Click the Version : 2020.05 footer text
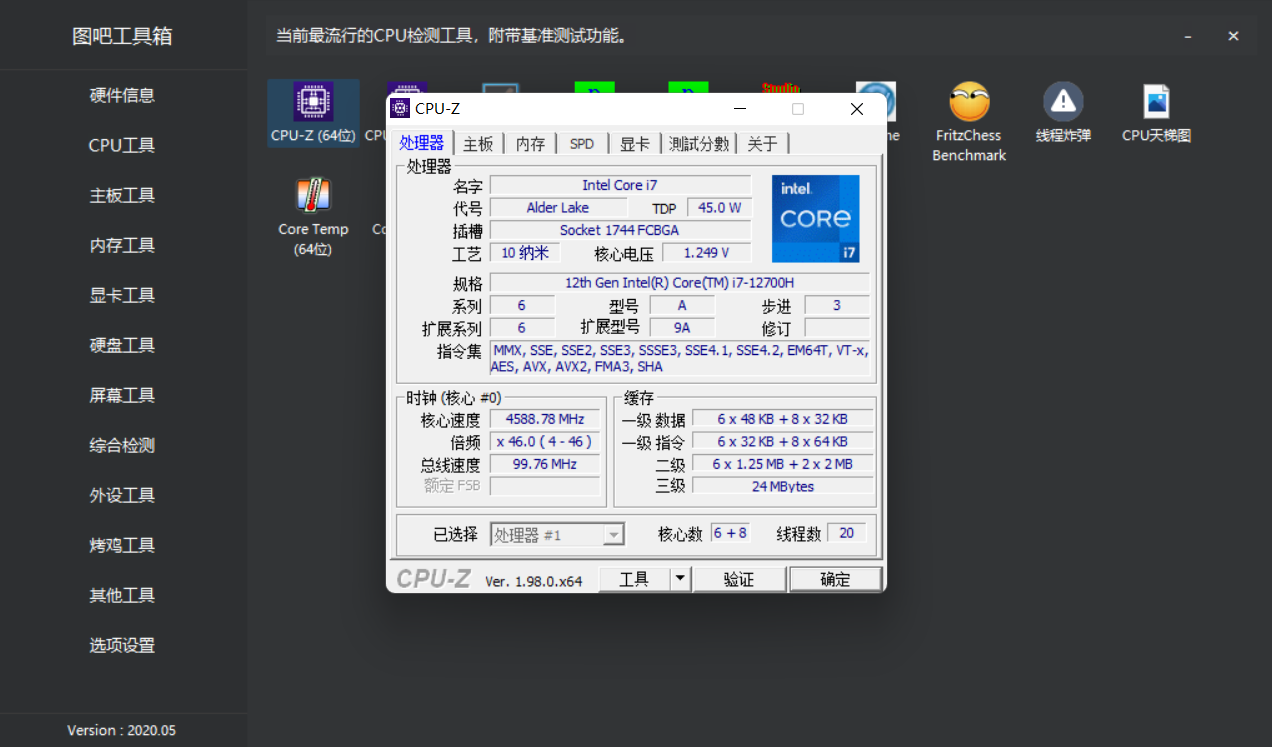The image size is (1272, 747). 121,731
